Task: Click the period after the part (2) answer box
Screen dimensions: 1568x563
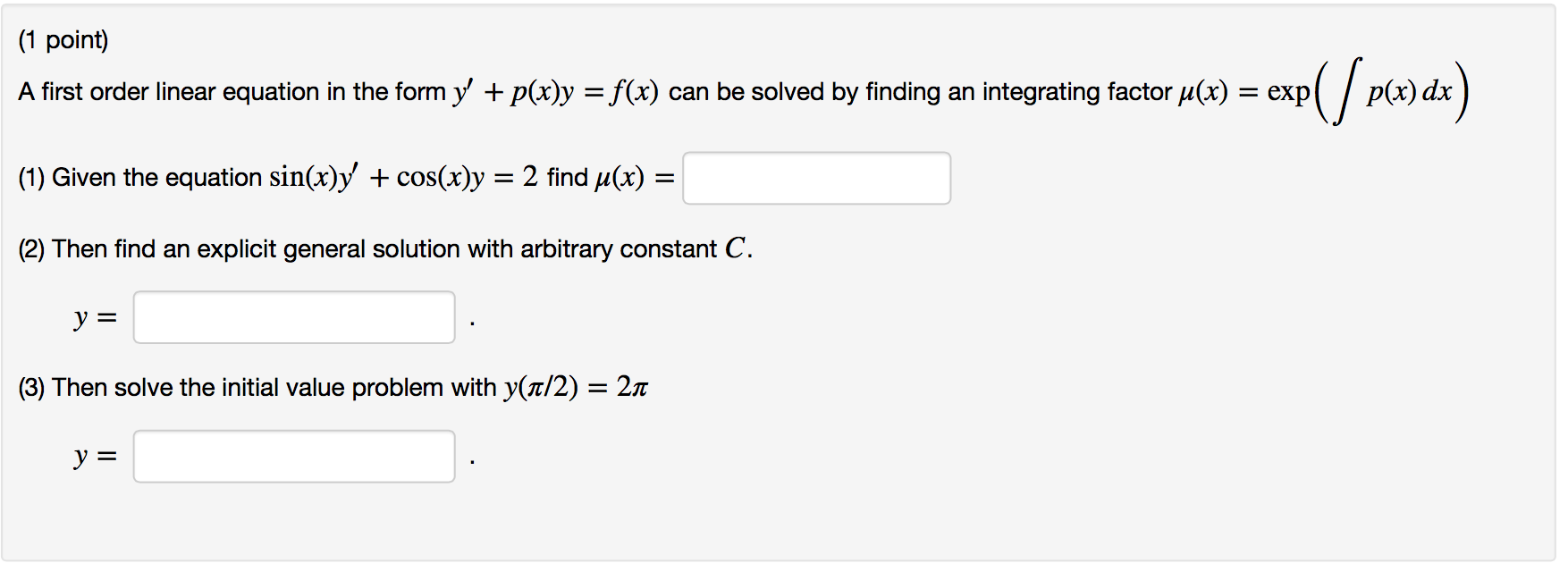Action: [x=471, y=322]
